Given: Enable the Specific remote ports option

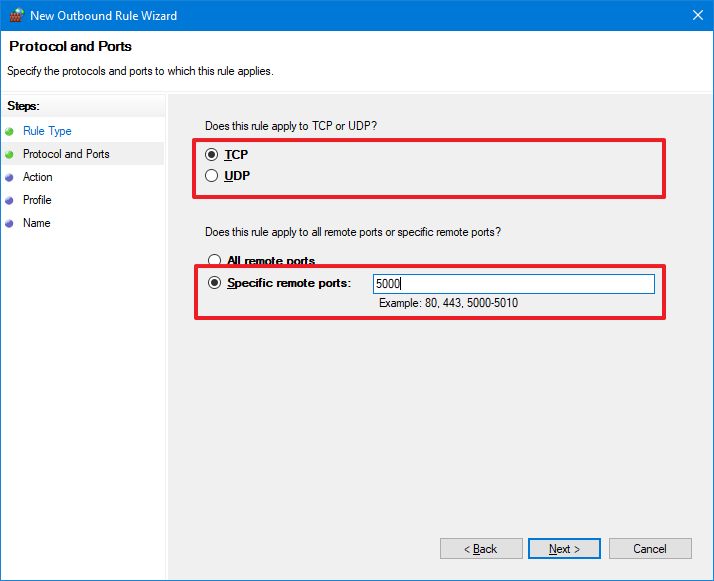Looking at the screenshot, I should (x=214, y=283).
